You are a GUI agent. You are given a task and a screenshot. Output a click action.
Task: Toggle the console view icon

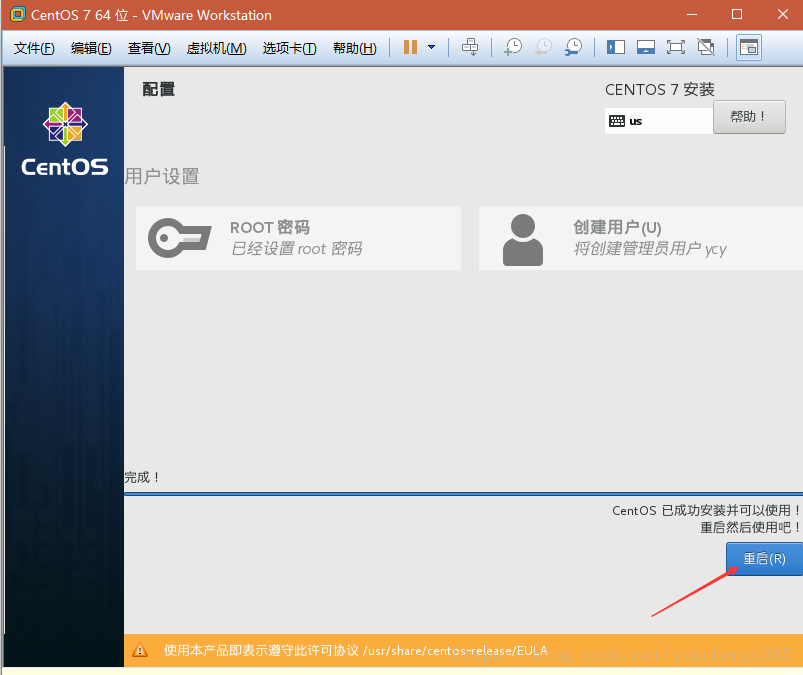749,48
